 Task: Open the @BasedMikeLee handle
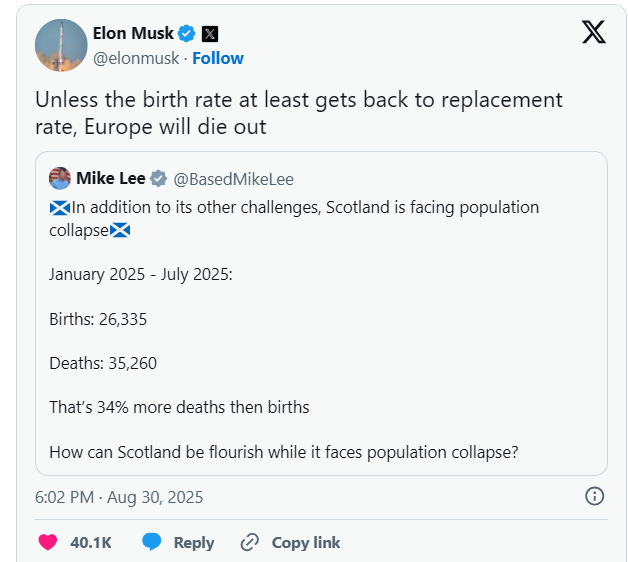click(234, 179)
